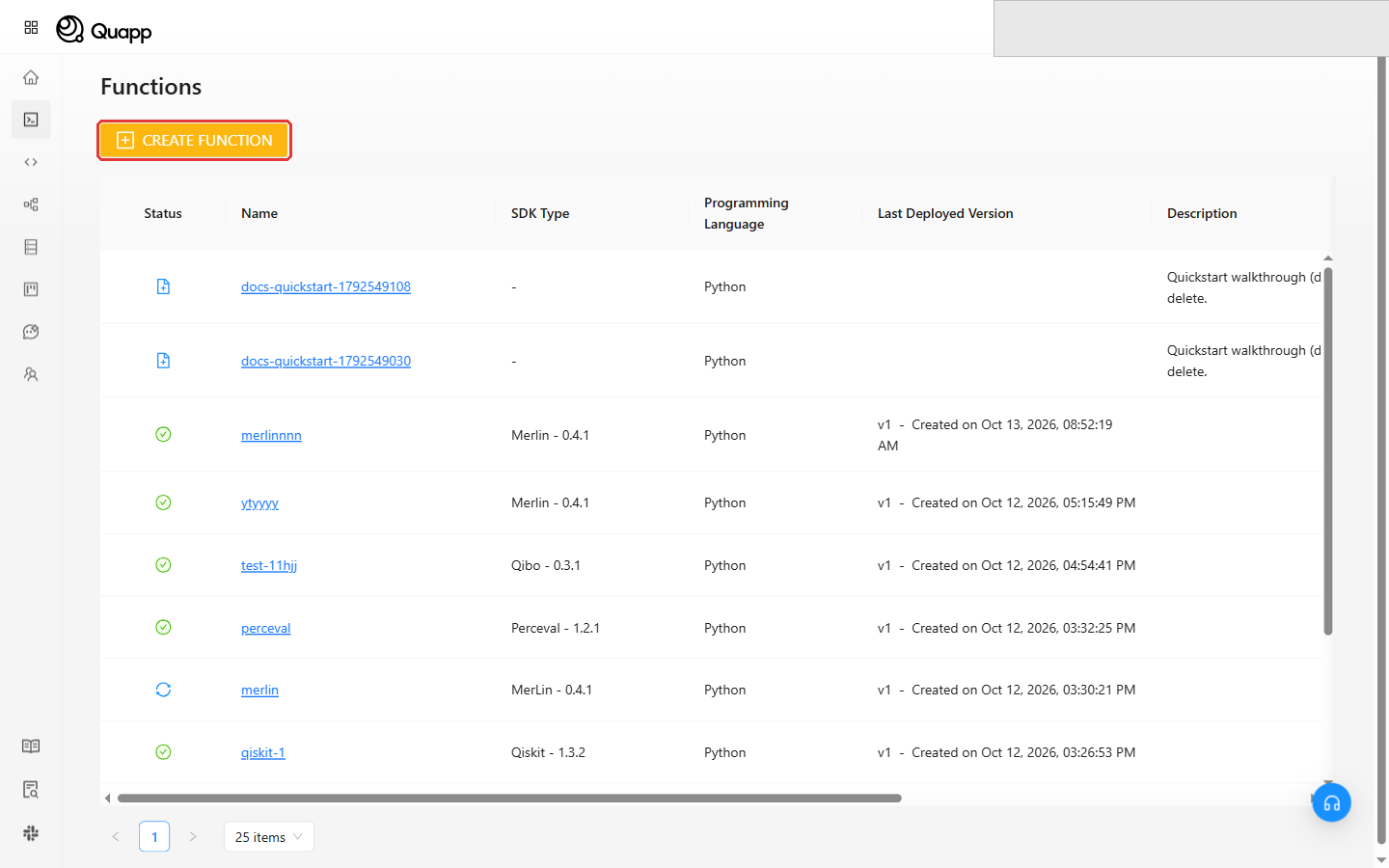
Task: Open the merlinnnn function link
Action: 271,435
